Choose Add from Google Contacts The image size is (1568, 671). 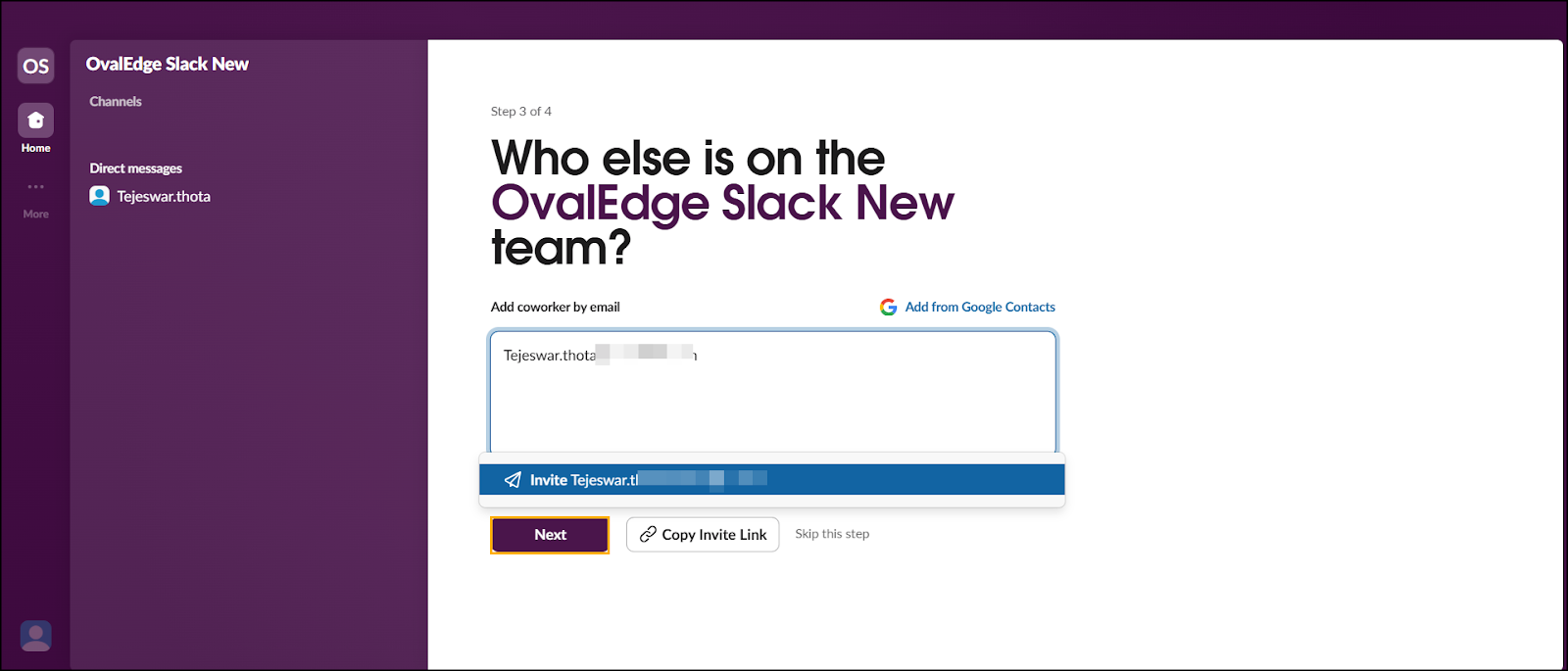pos(980,308)
